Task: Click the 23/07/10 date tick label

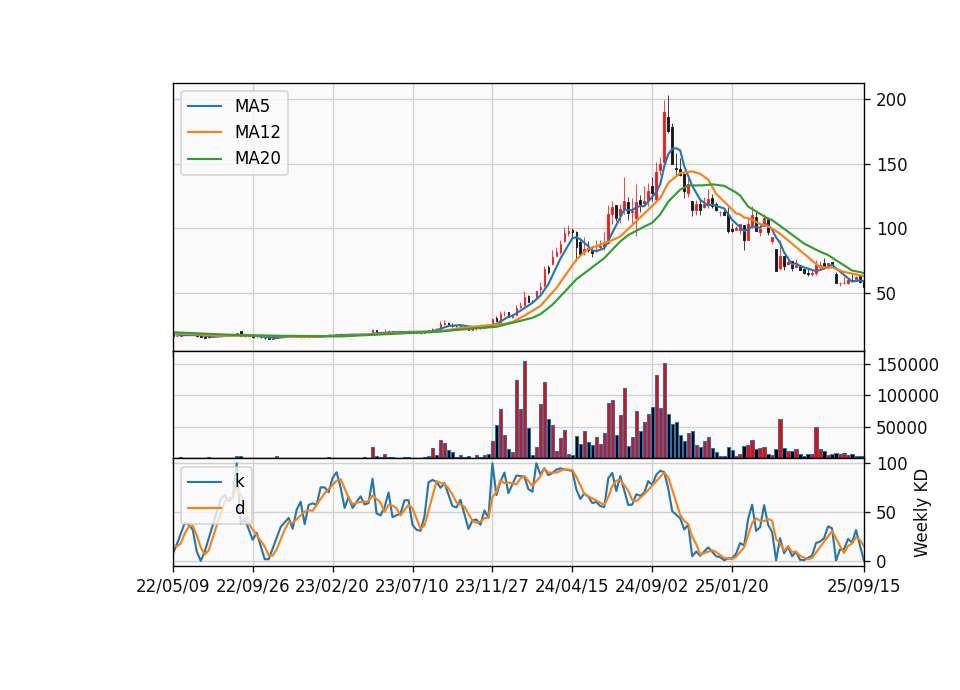Action: point(412,586)
